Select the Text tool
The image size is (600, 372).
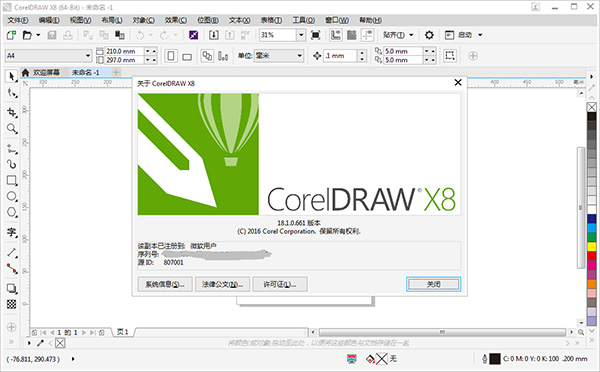pos(11,232)
